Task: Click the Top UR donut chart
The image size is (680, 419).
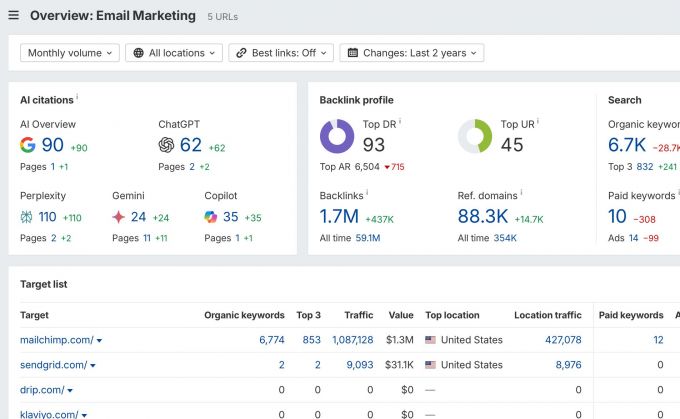Action: pyautogui.click(x=475, y=137)
